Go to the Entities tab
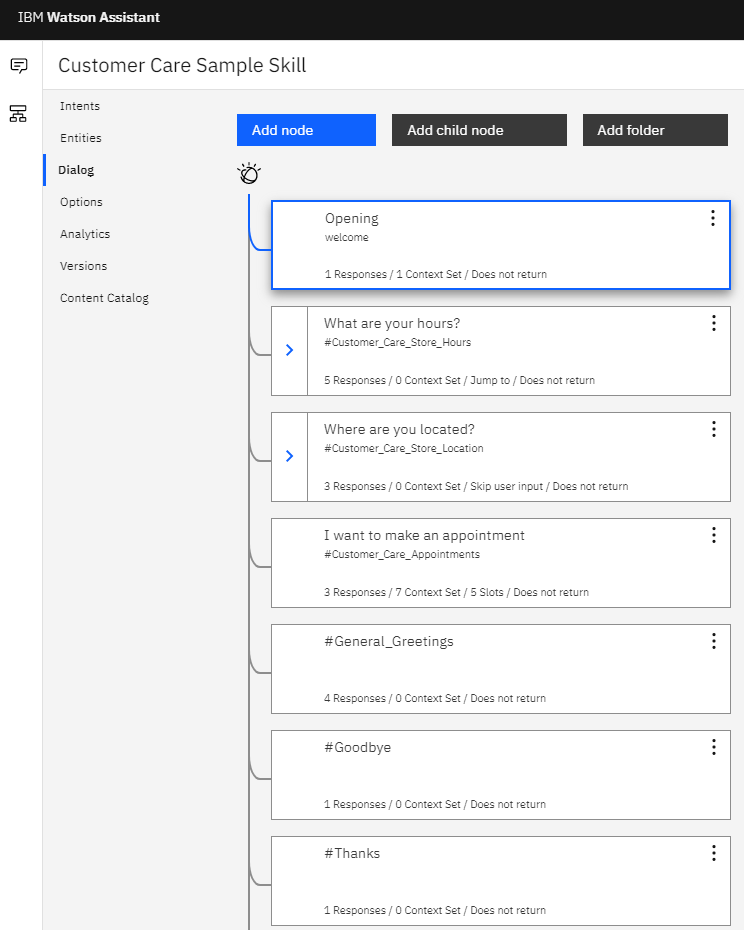The height and width of the screenshot is (930, 744). point(81,138)
